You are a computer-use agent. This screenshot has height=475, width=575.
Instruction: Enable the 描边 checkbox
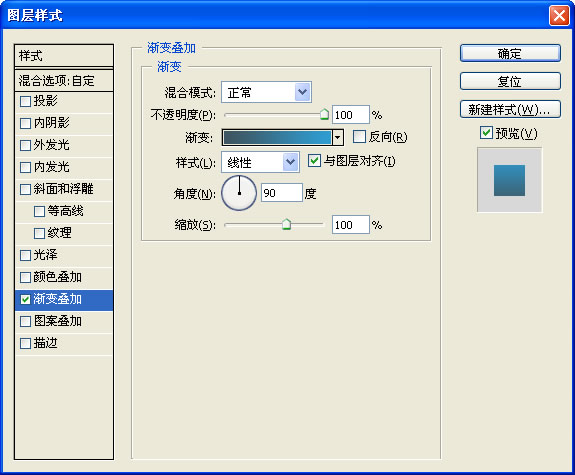click(25, 344)
